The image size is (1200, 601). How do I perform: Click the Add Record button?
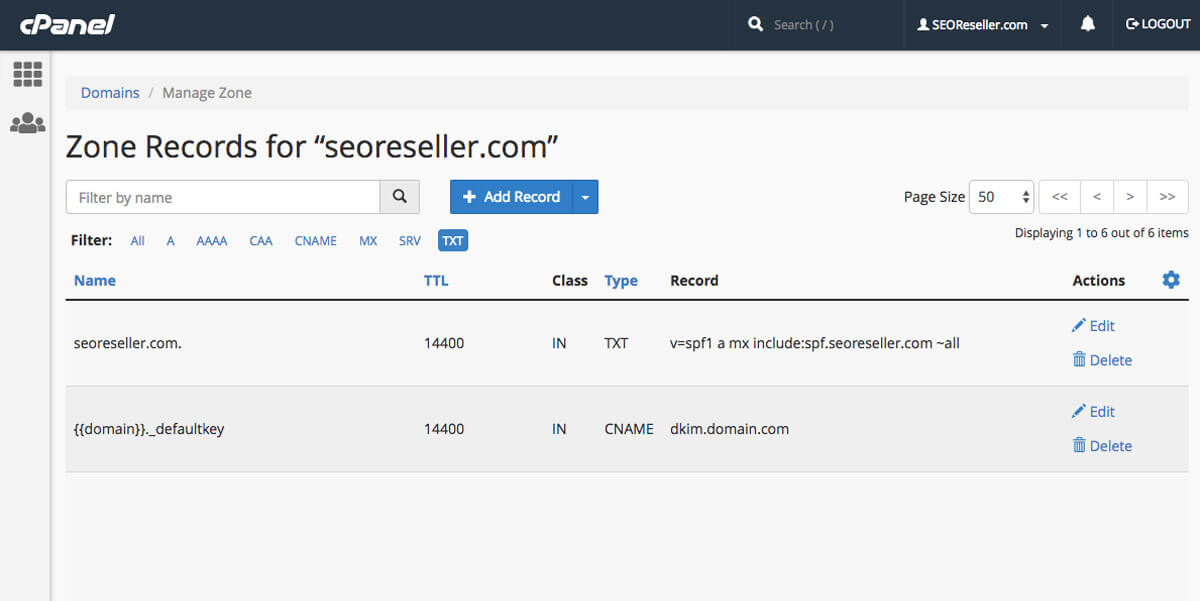[x=512, y=196]
